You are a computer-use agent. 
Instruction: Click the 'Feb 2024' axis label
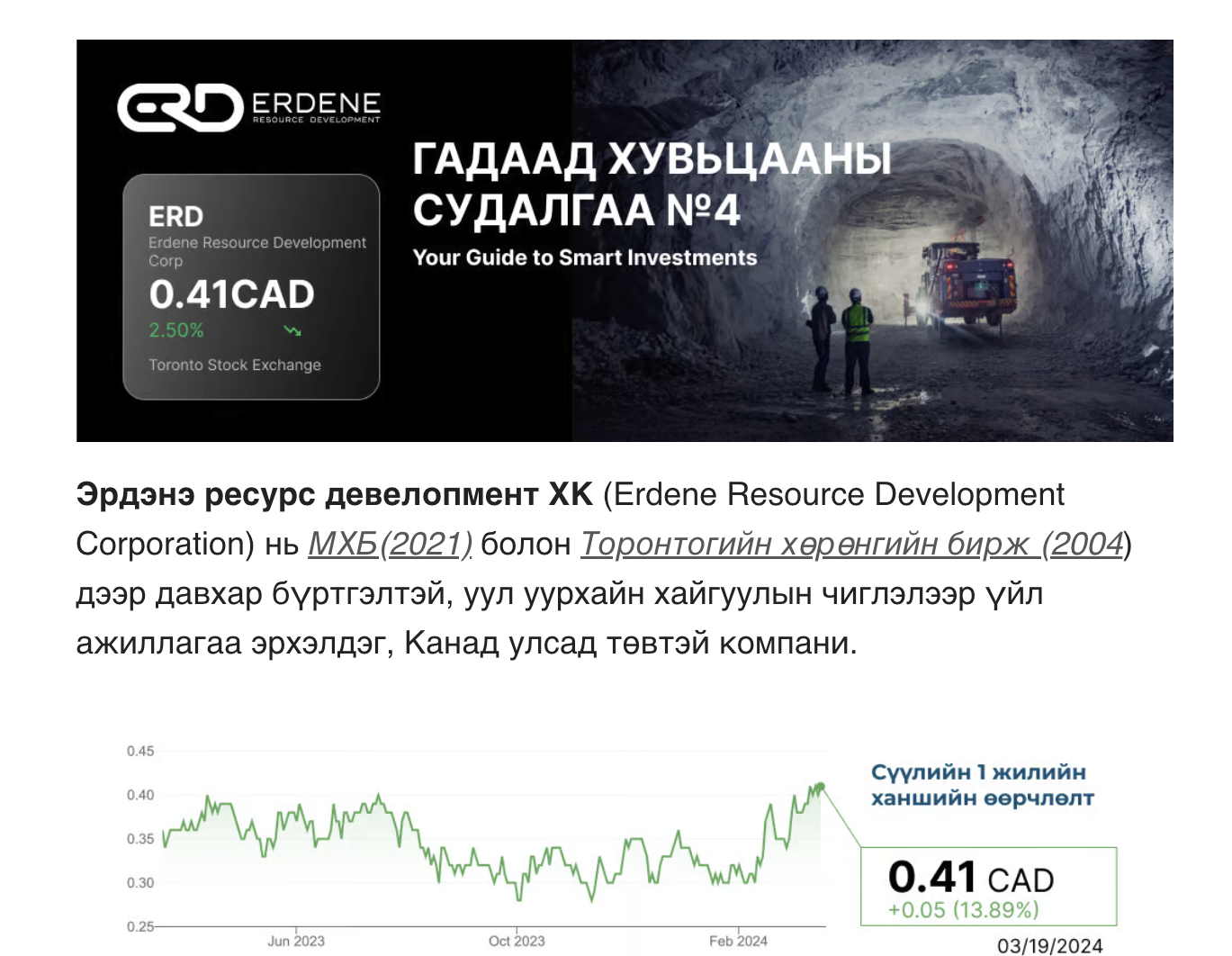(x=738, y=941)
